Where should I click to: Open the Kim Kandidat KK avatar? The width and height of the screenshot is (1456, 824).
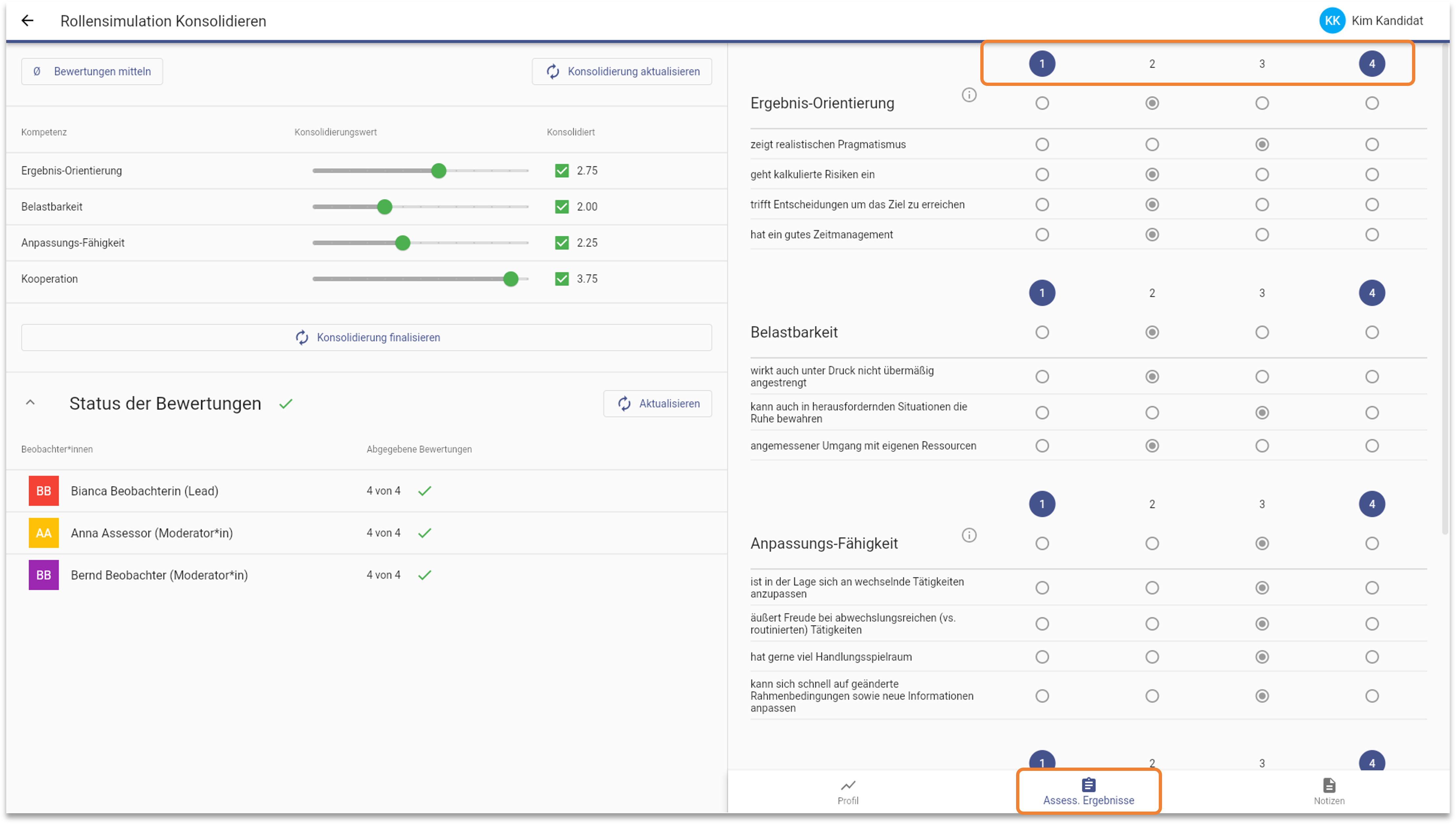click(1331, 21)
